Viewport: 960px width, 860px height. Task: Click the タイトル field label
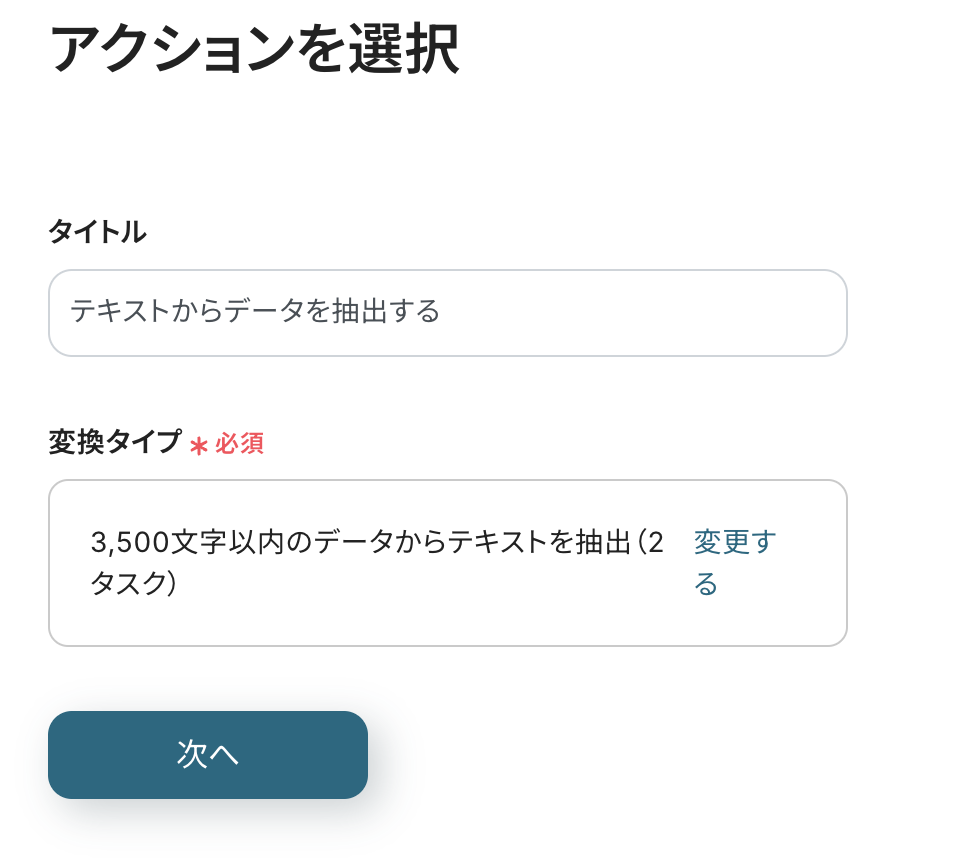click(x=97, y=233)
